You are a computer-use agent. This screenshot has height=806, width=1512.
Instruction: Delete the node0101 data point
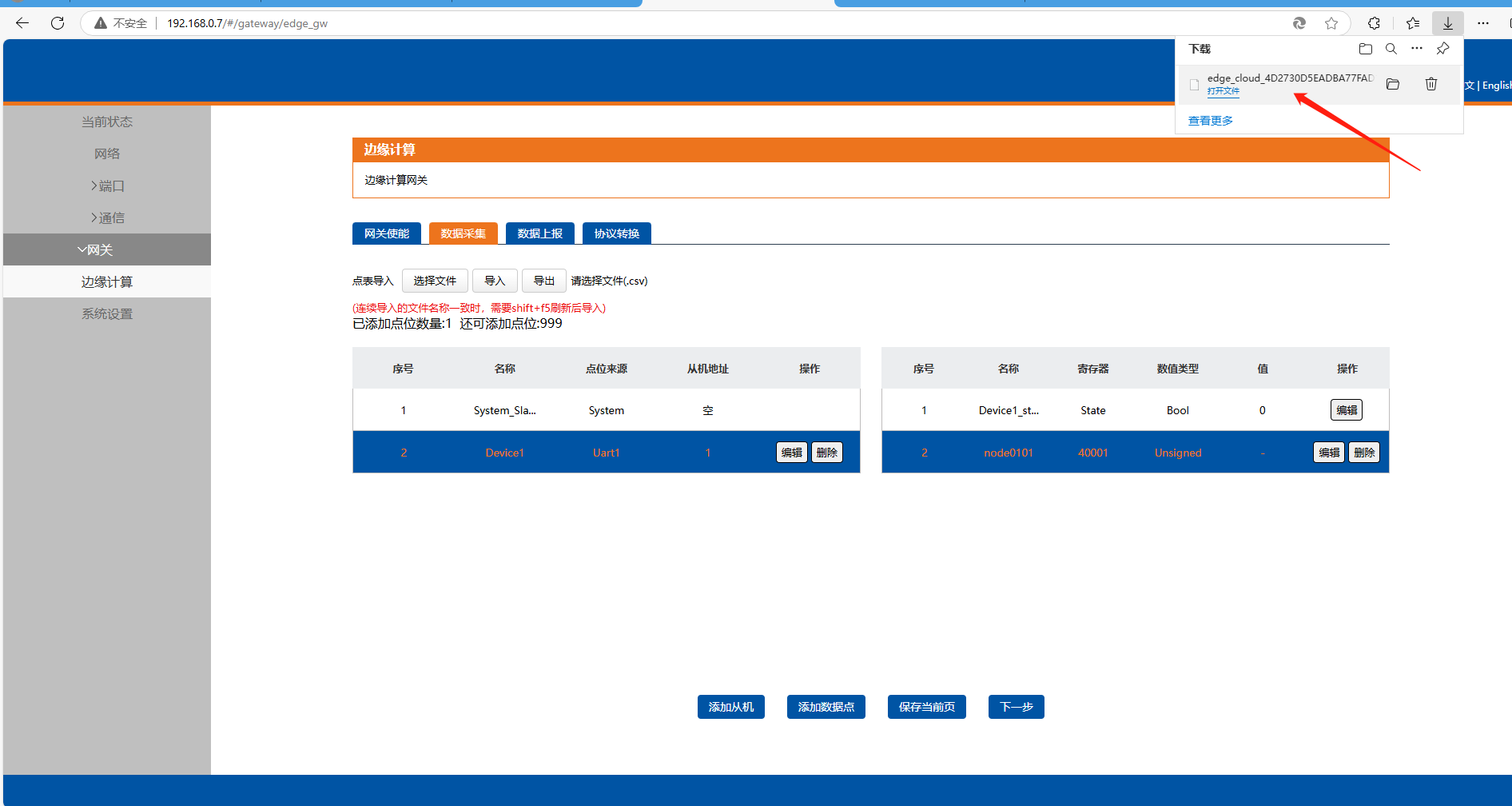coord(1364,453)
